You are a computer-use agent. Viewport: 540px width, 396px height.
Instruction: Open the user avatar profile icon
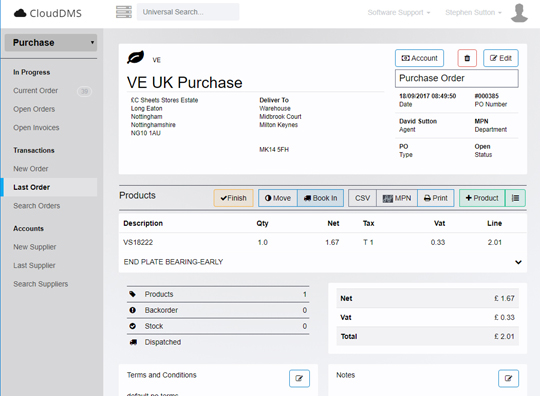coord(519,13)
